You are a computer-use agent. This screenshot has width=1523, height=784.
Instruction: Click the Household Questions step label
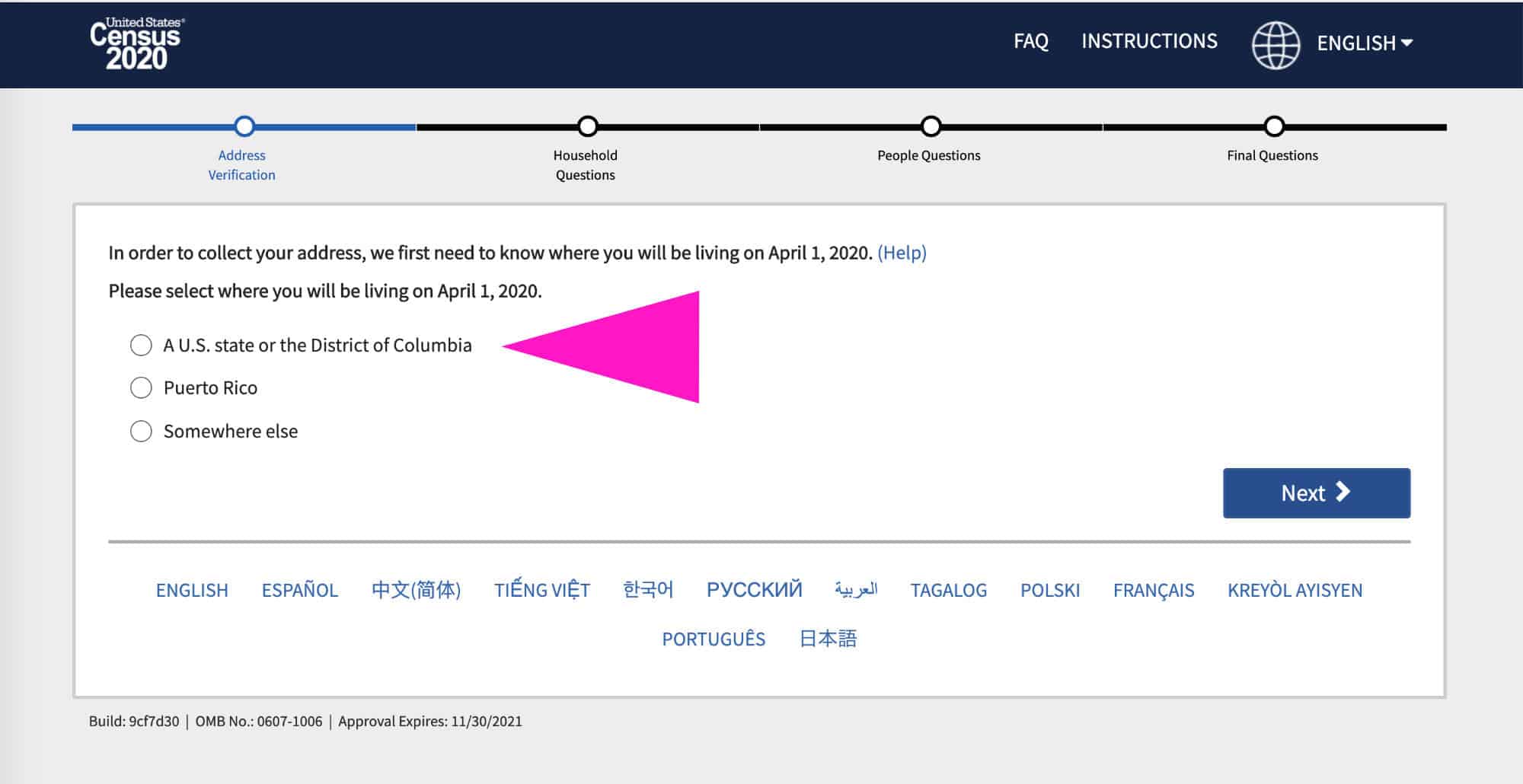click(586, 165)
